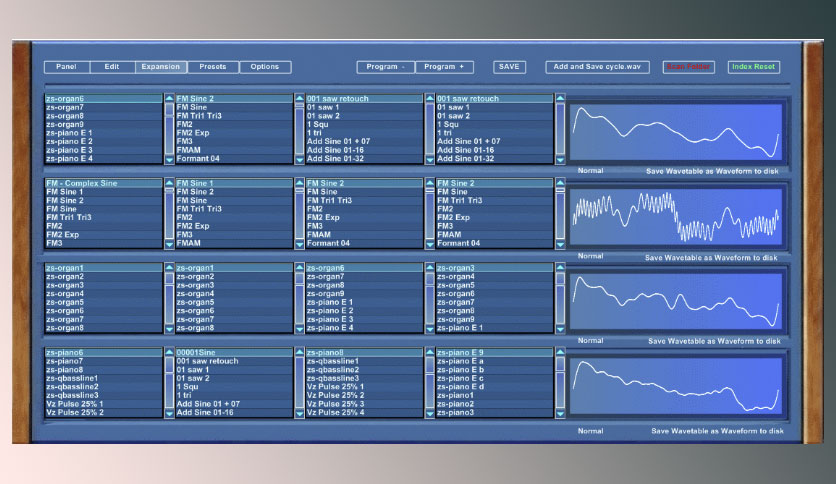This screenshot has width=836, height=484.
Task: Select the zs-piano E a entry
Action: tap(494, 361)
